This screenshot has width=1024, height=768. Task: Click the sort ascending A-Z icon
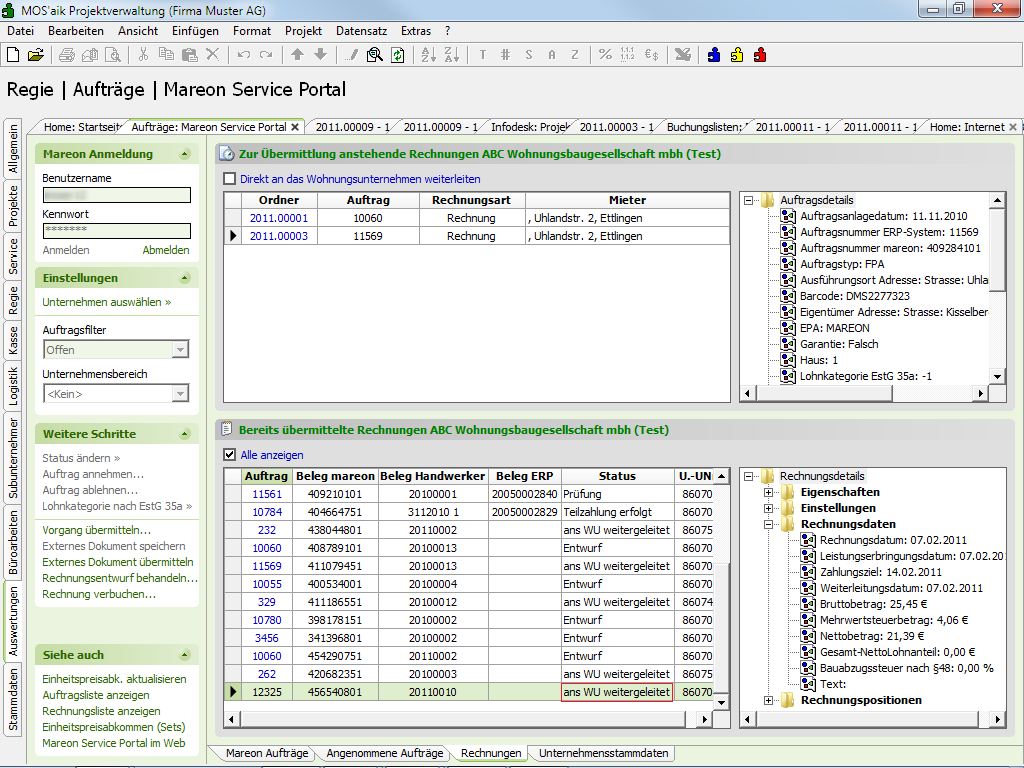coord(428,55)
